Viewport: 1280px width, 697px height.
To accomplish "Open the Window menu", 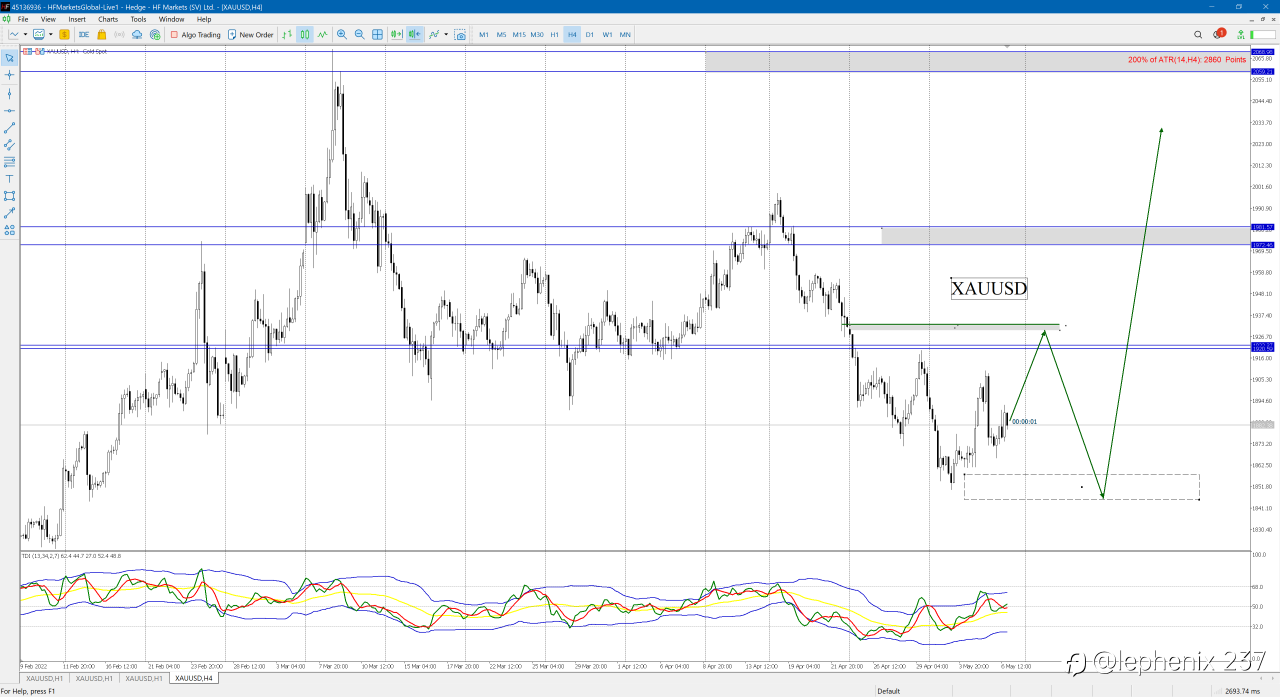I will [172, 19].
